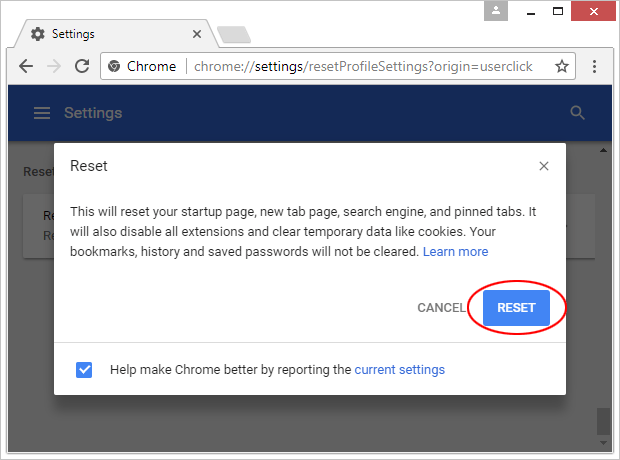The width and height of the screenshot is (620, 460).
Task: Click the Settings tab gear icon
Action: click(38, 34)
